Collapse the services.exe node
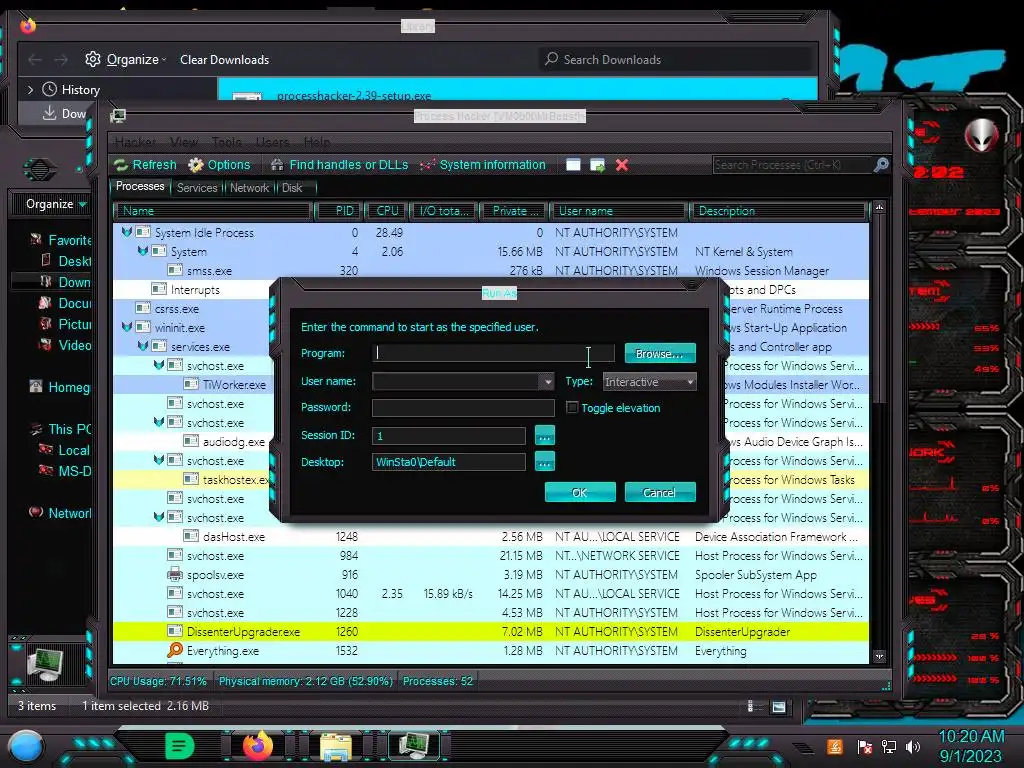This screenshot has height=768, width=1024. tap(142, 345)
